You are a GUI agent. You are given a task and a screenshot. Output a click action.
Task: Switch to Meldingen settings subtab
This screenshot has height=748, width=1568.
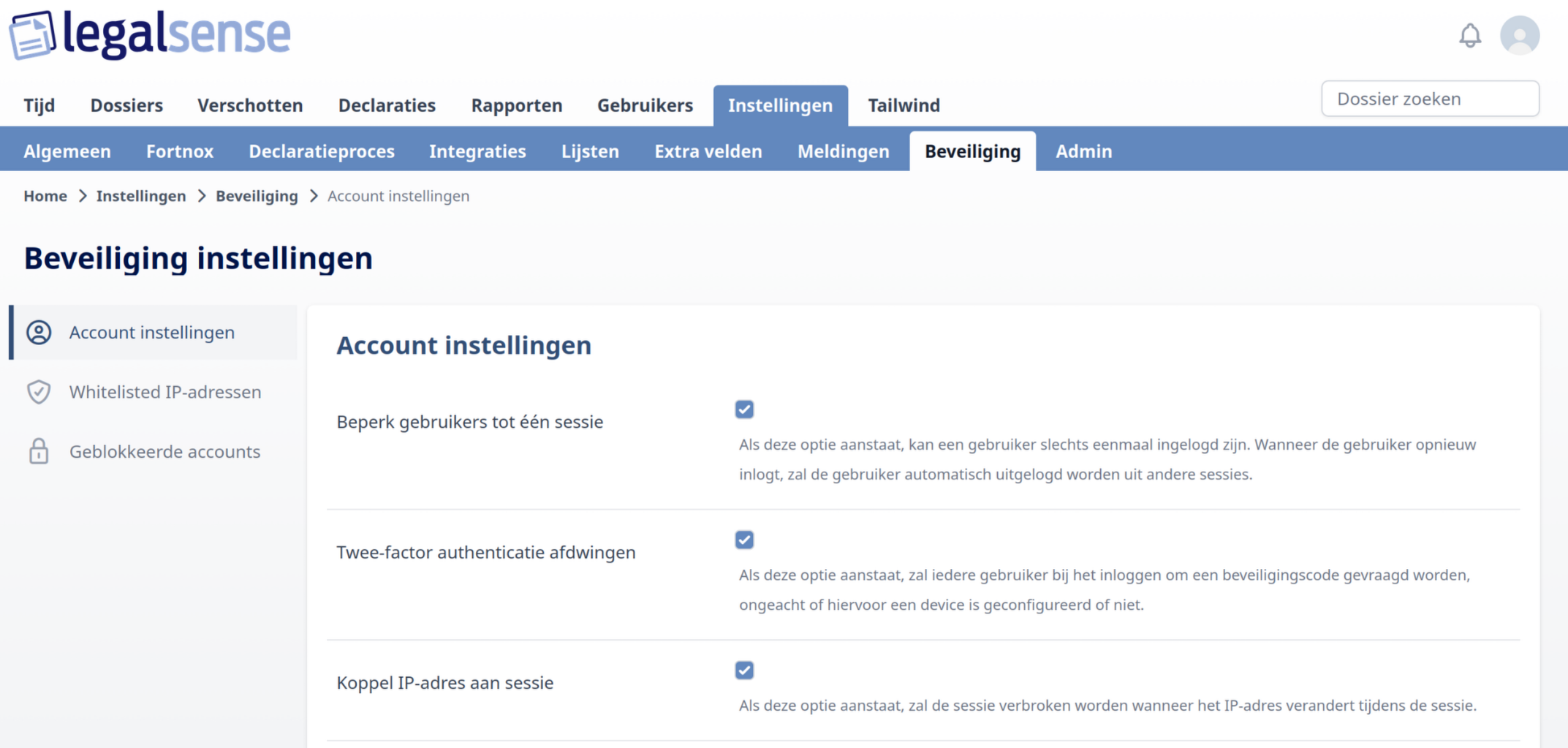pyautogui.click(x=844, y=151)
